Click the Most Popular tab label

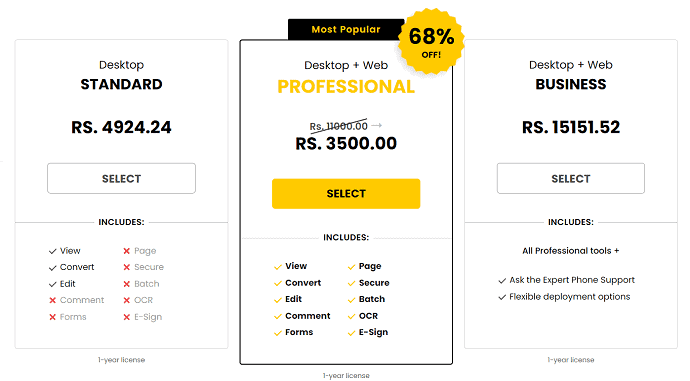pyautogui.click(x=346, y=29)
